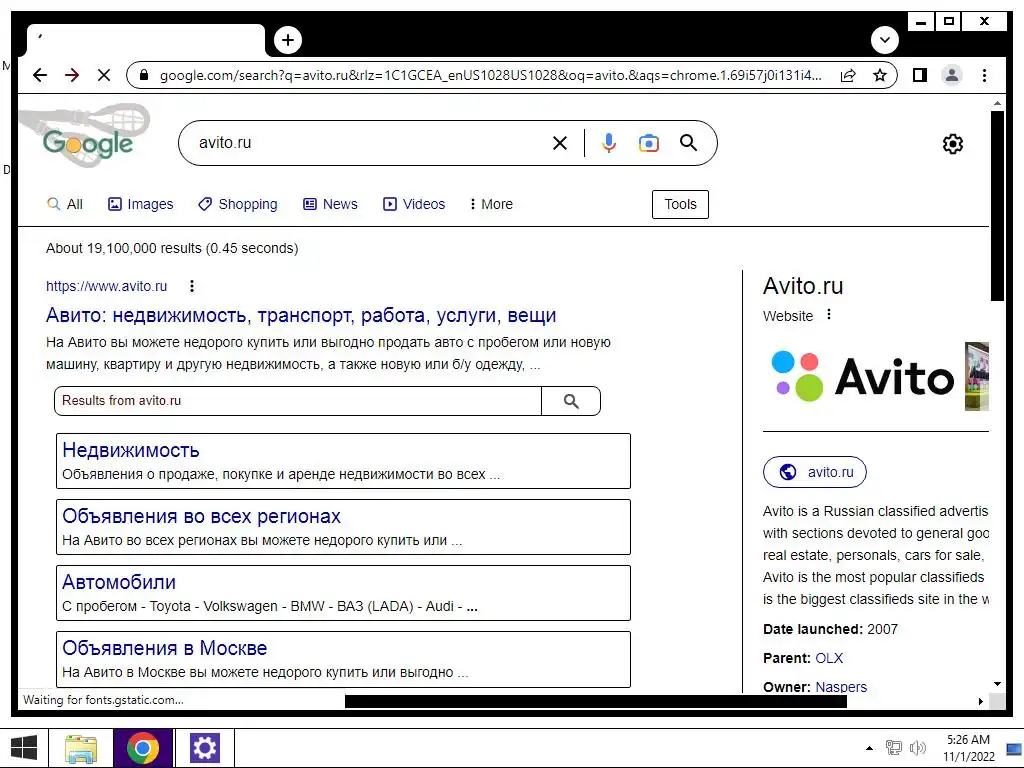Open the clock showing 5:26 AM
The height and width of the screenshot is (768, 1024).
pyautogui.click(x=968, y=748)
